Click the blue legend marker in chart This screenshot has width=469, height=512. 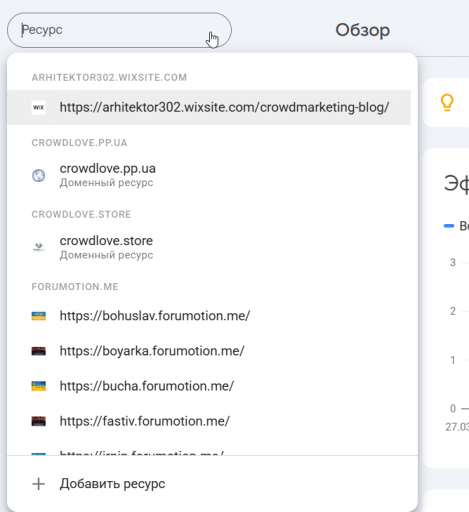point(449,226)
